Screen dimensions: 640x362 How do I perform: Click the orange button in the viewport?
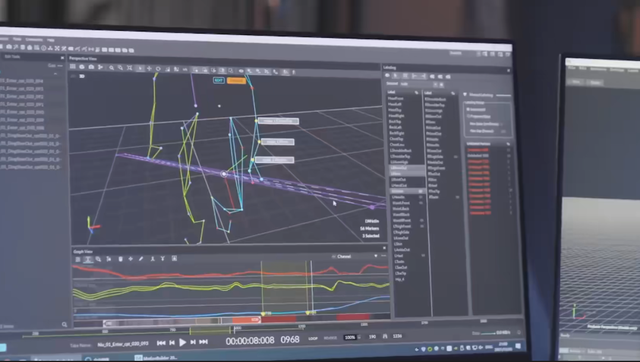[x=236, y=80]
